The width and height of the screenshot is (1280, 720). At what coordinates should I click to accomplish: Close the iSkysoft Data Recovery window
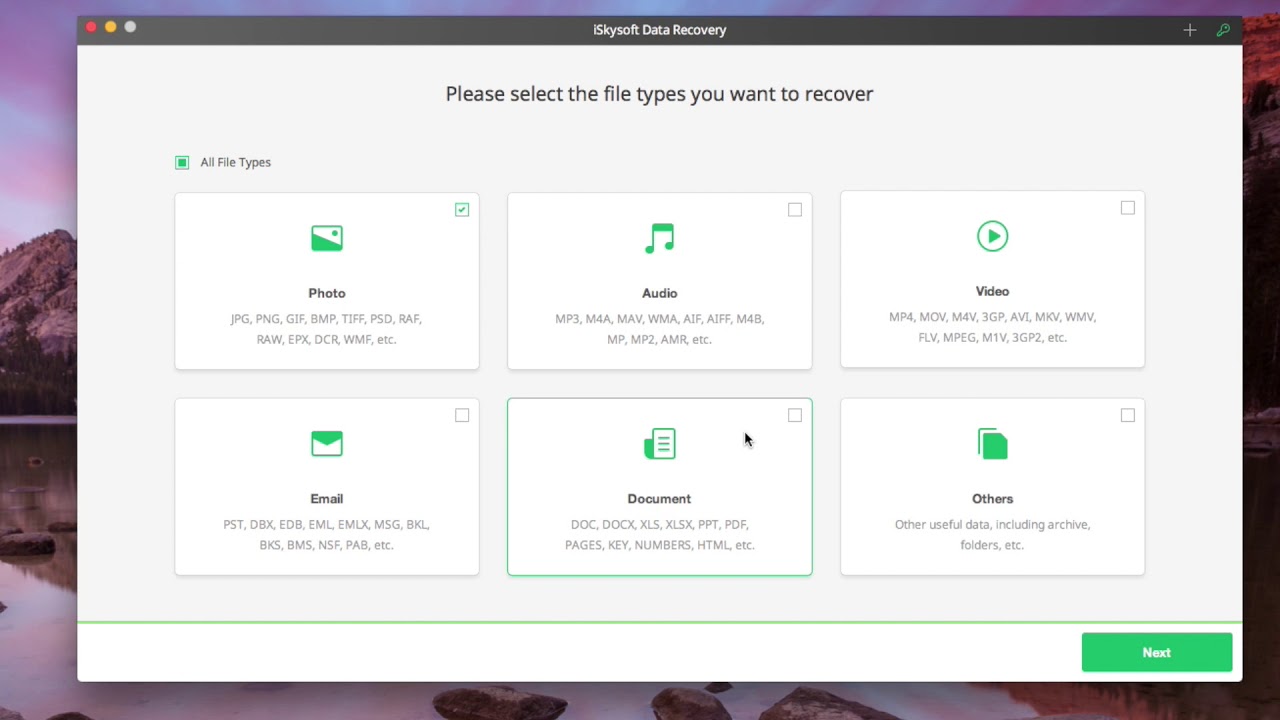[91, 27]
